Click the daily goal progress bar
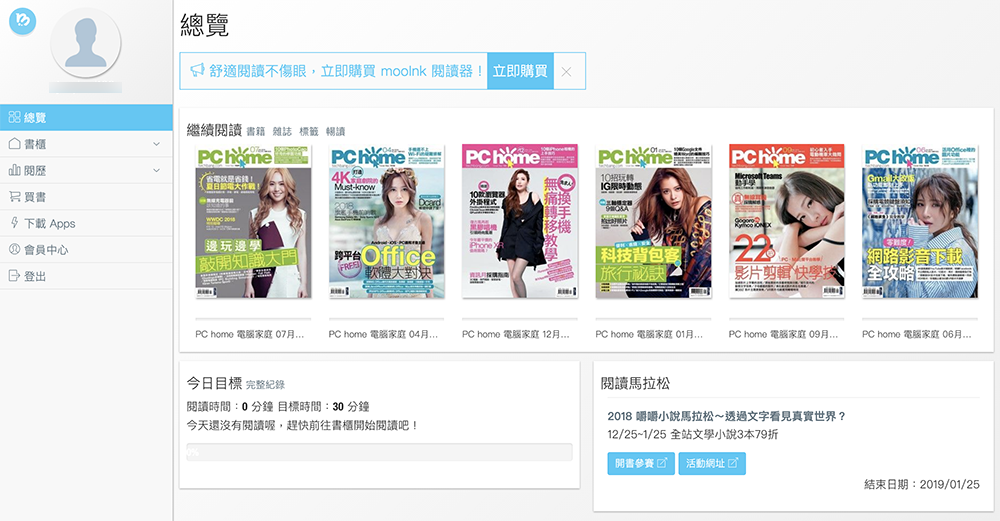The width and height of the screenshot is (1000, 521). point(379,452)
